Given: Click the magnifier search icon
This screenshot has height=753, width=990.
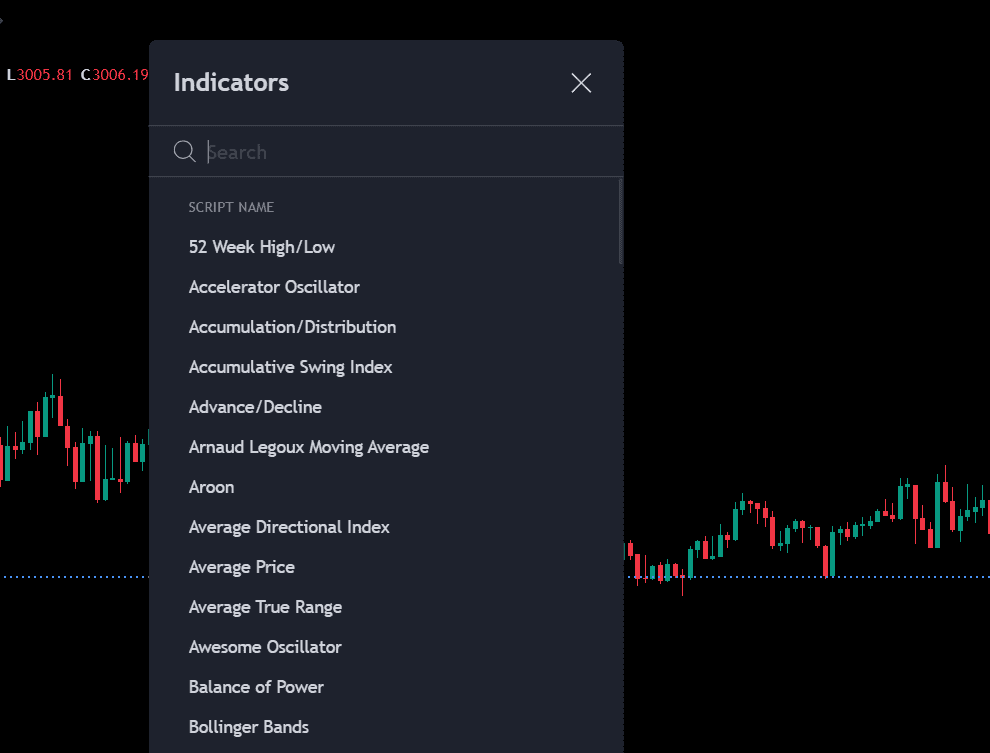Looking at the screenshot, I should tap(184, 151).
